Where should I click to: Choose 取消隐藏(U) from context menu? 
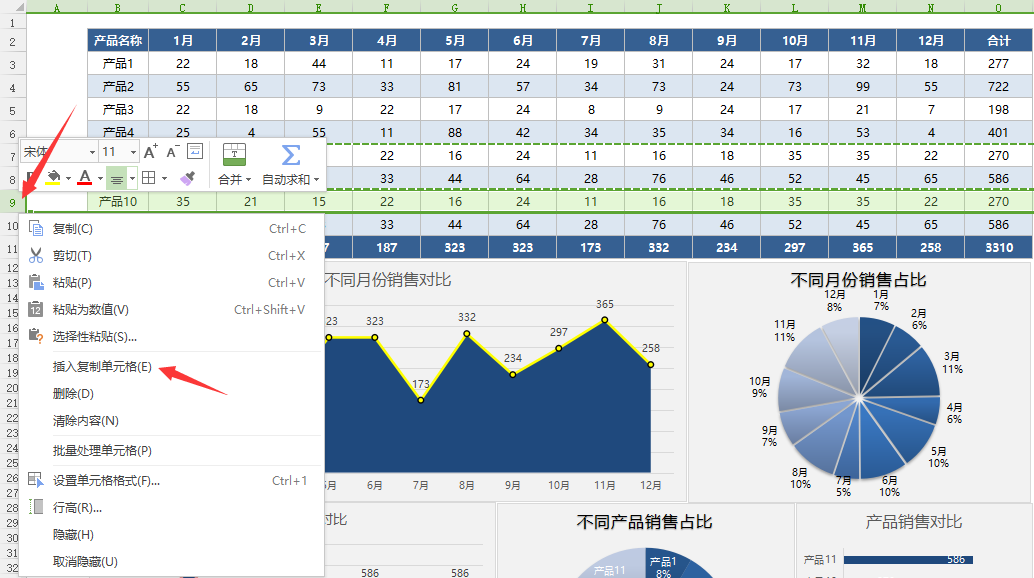171,562
